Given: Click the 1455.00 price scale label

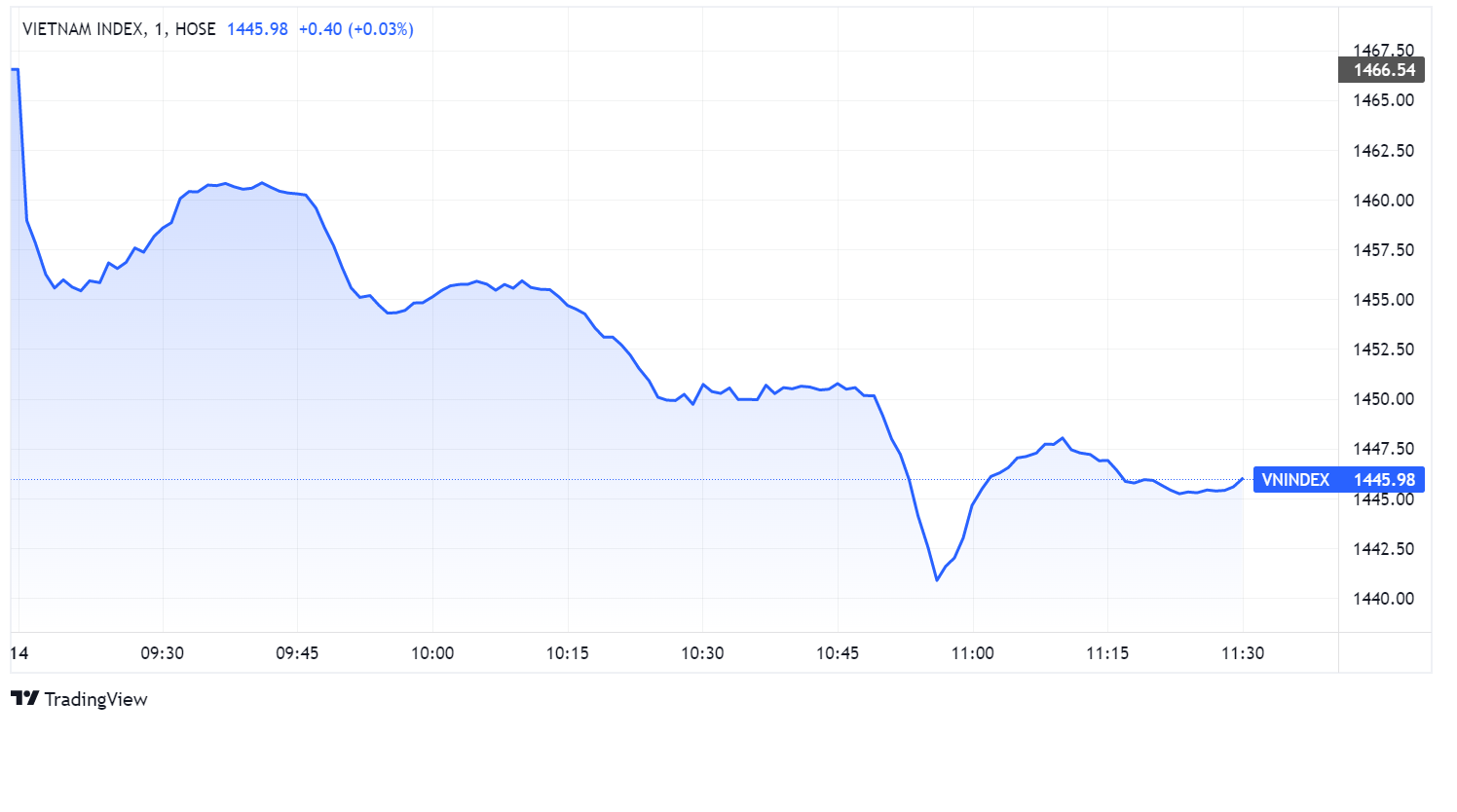Looking at the screenshot, I should click(1383, 299).
